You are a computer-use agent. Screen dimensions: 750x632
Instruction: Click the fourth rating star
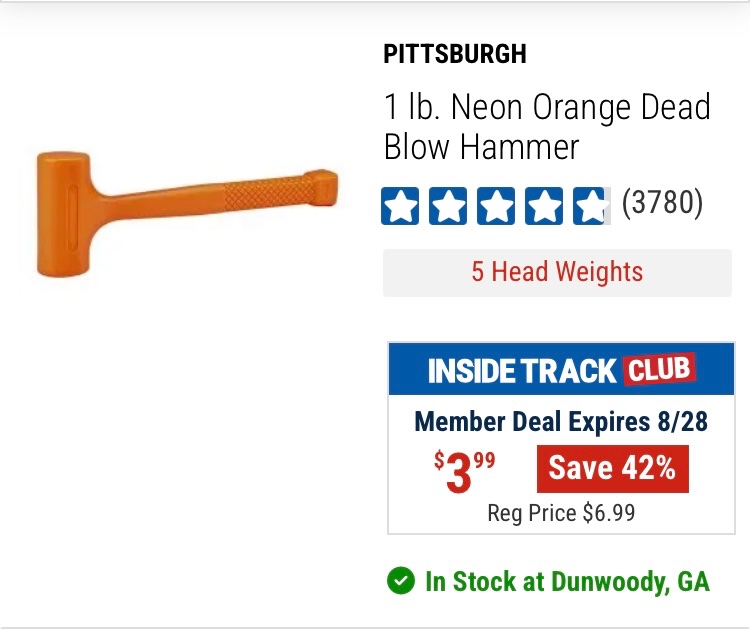pos(544,206)
